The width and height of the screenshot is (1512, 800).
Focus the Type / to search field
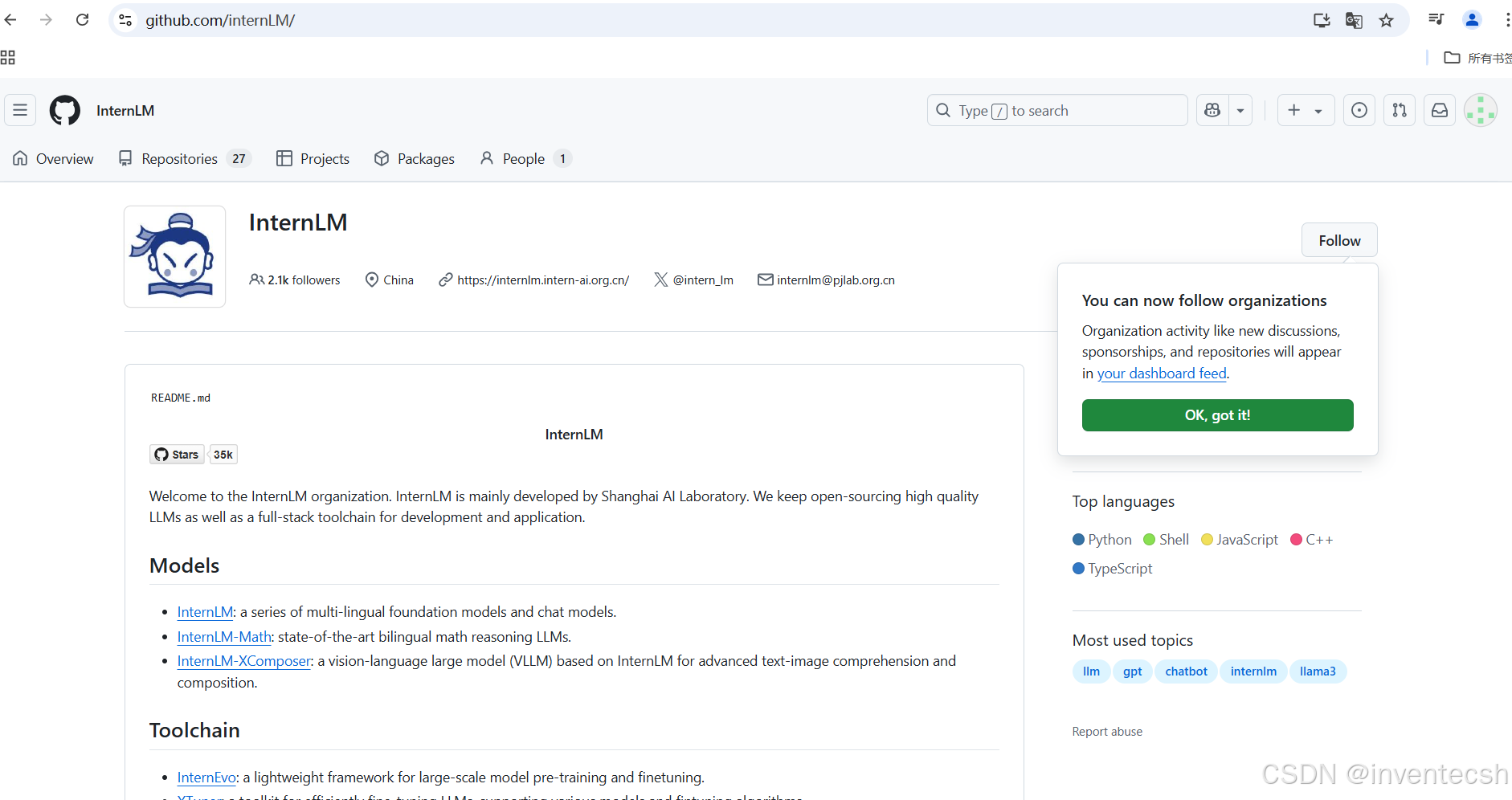pyautogui.click(x=1057, y=110)
